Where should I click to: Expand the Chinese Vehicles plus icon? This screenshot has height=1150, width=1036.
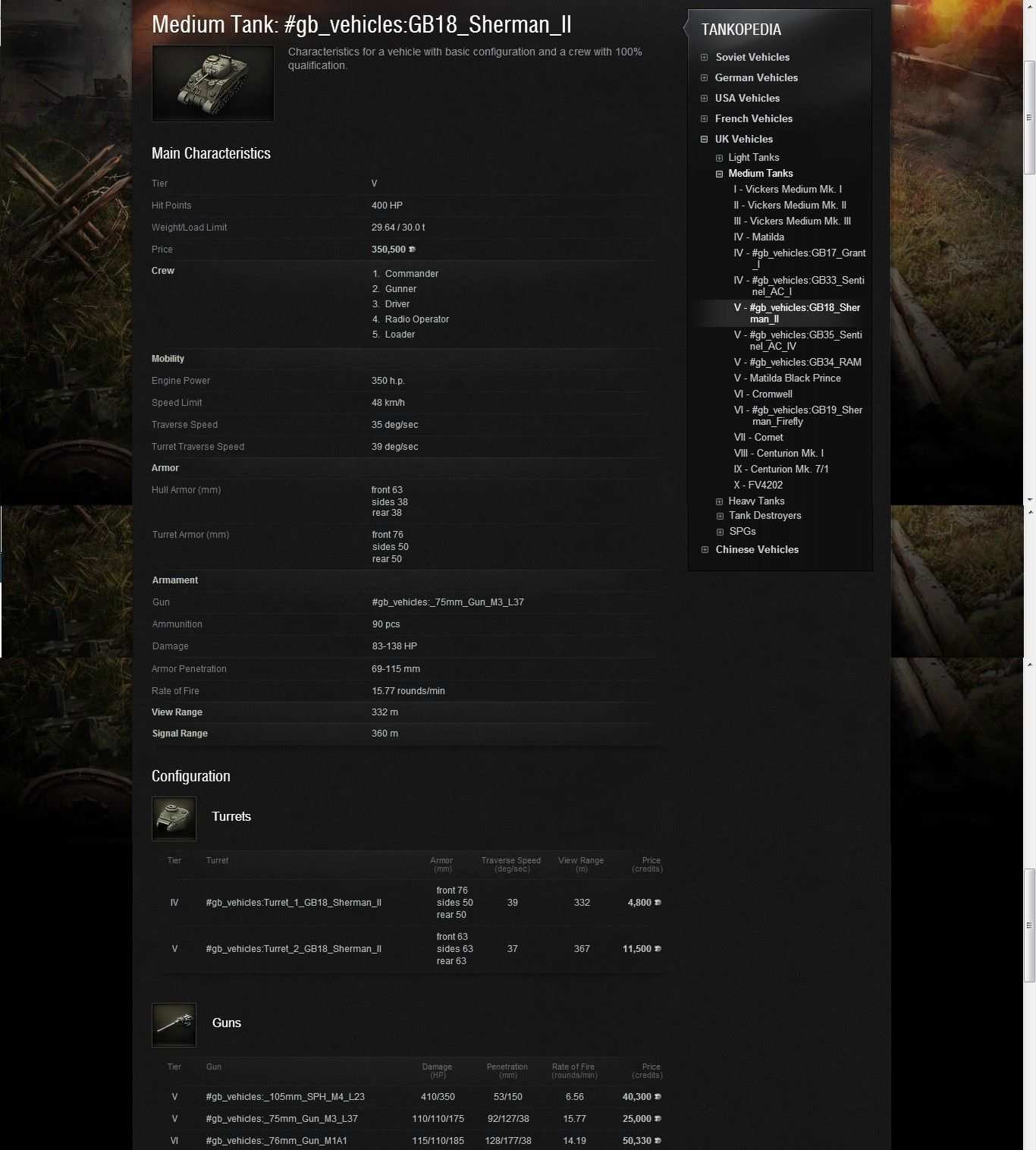pyautogui.click(x=705, y=550)
